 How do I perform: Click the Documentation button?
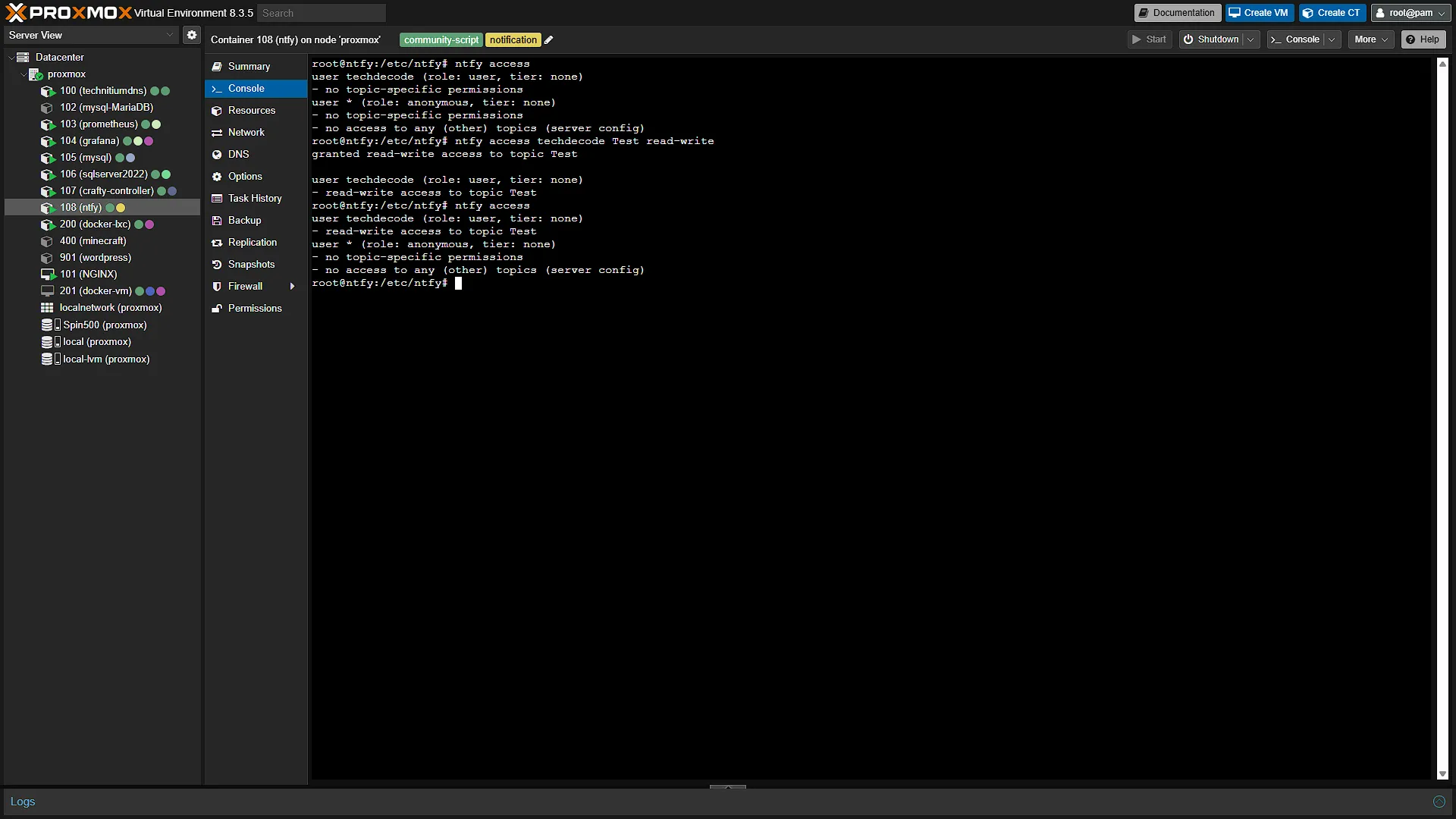[1177, 13]
